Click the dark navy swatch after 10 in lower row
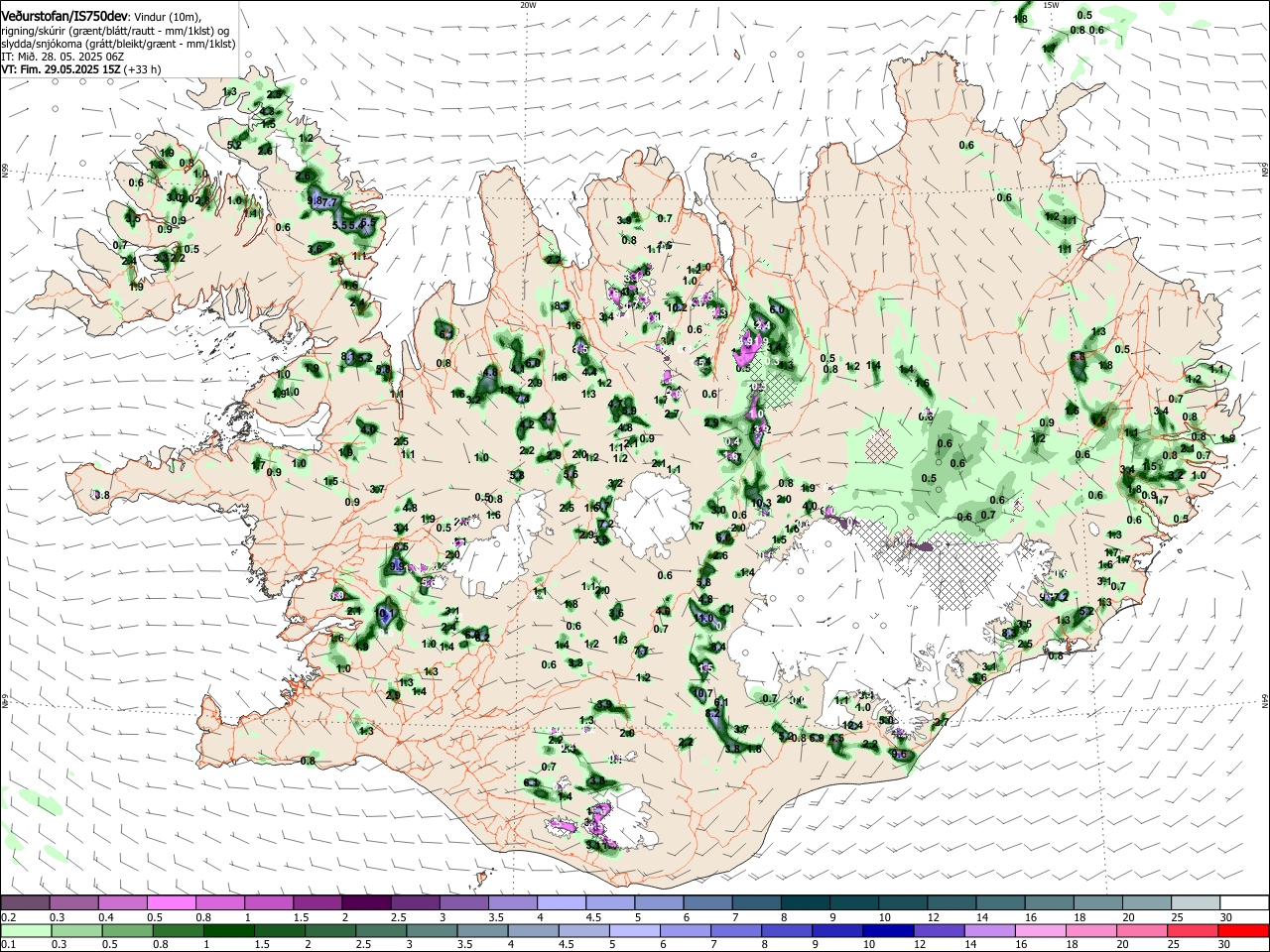This screenshot has width=1270, height=952. point(886,930)
